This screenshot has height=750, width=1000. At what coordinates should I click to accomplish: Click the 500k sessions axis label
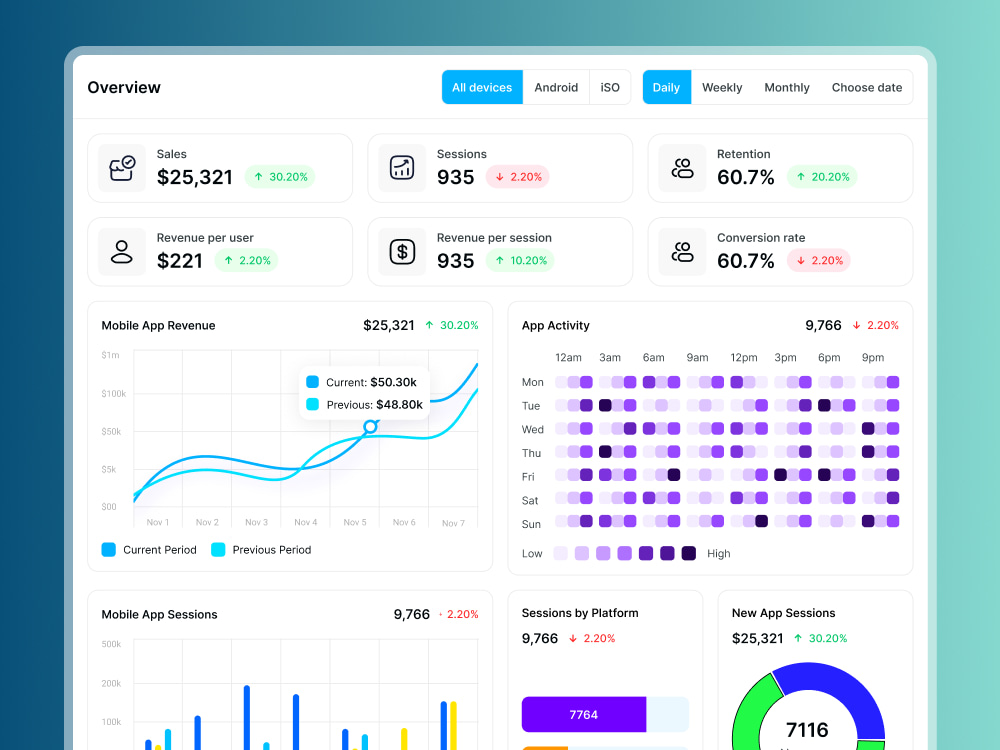(111, 644)
